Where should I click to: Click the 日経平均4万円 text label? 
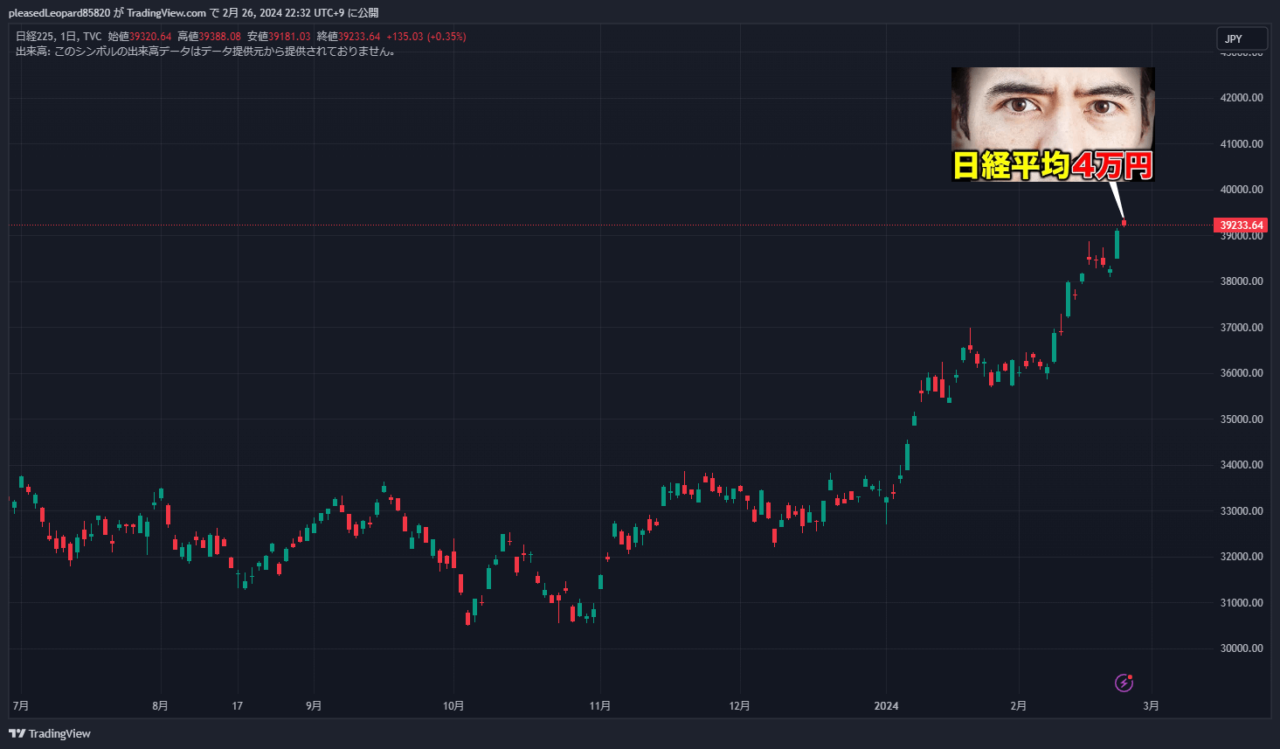1052,168
